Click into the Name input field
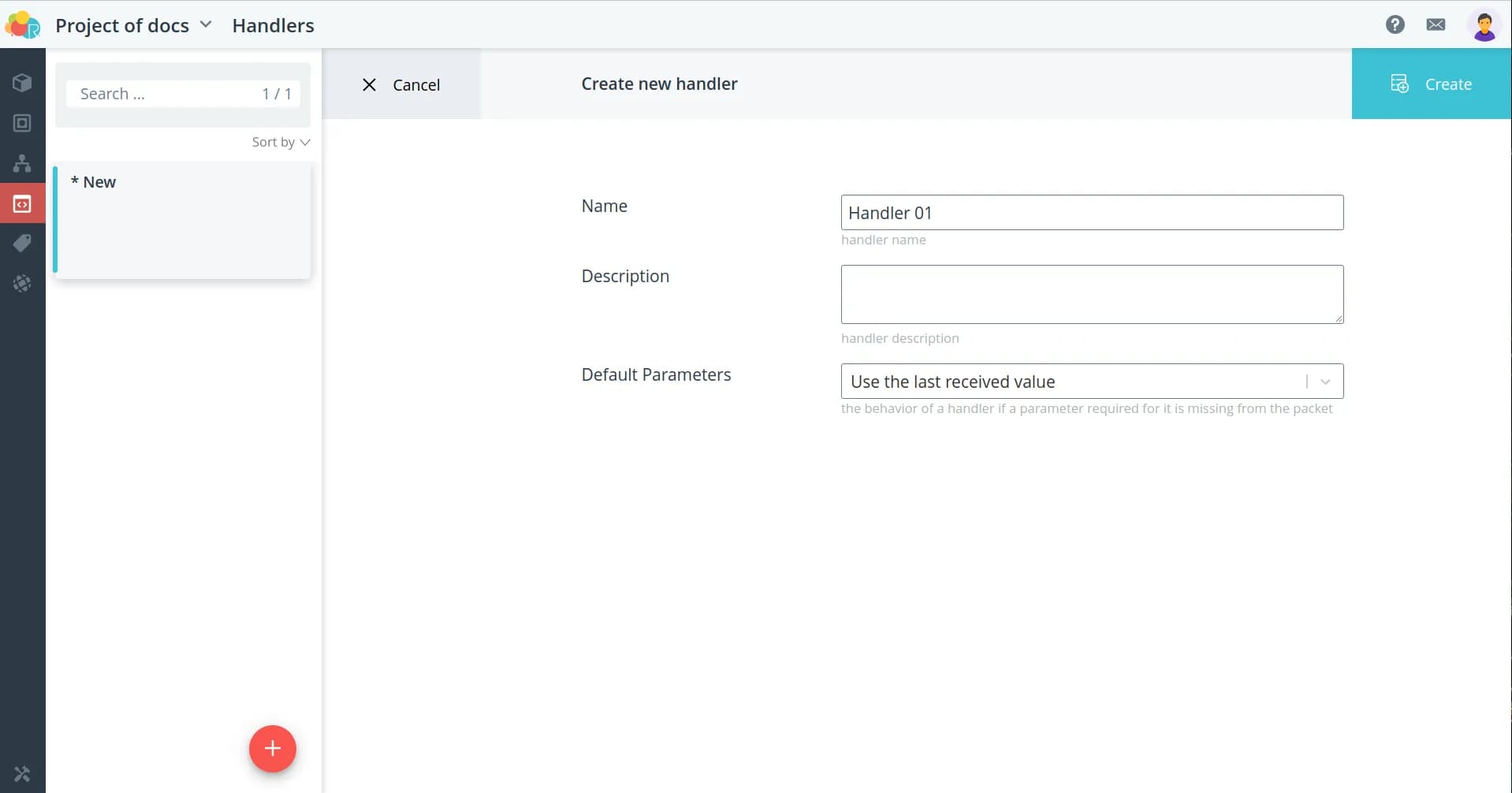 1091,213
